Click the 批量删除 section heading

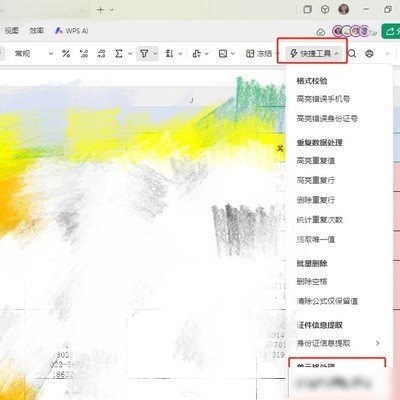[312, 263]
